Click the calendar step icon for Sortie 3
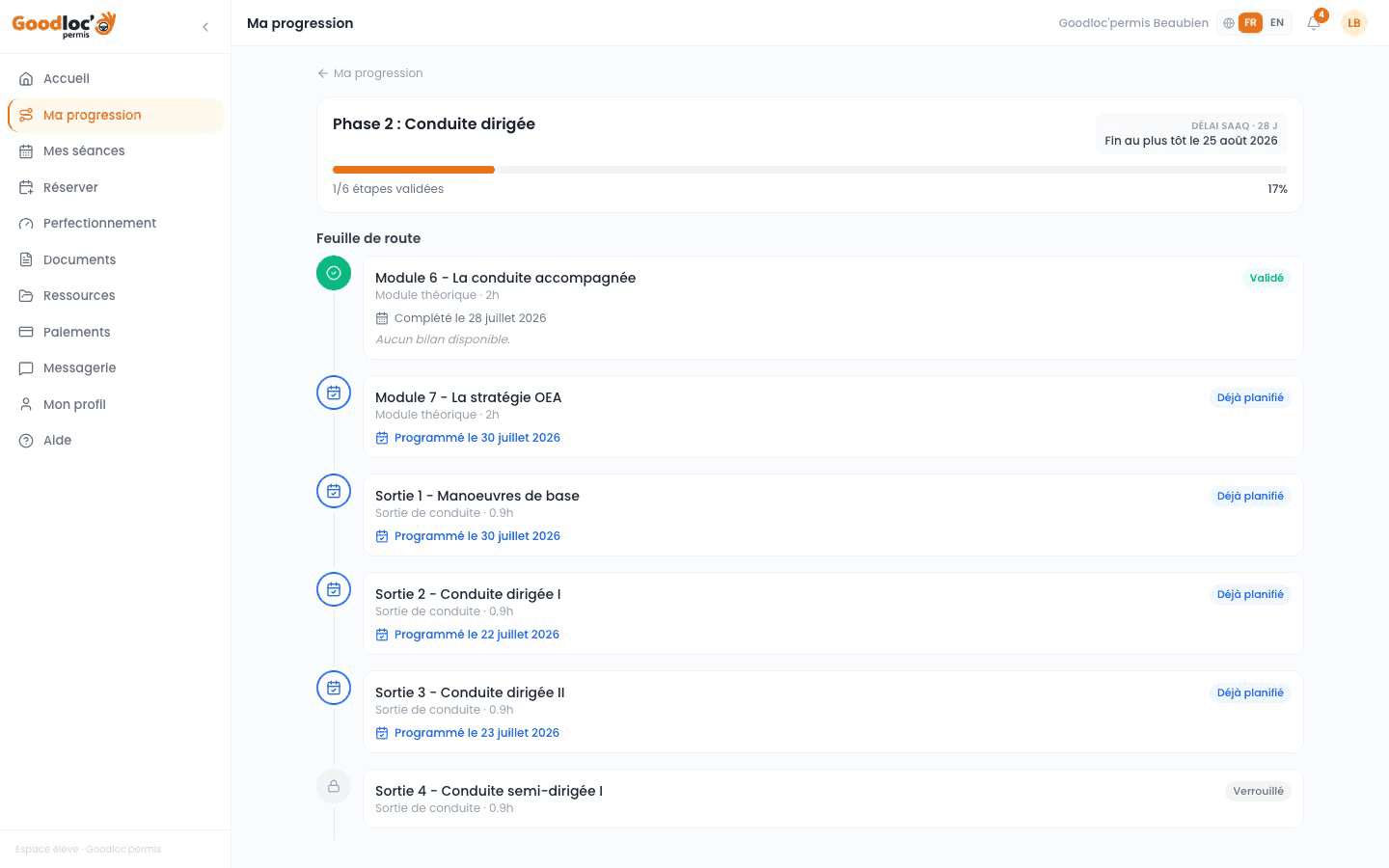 [x=334, y=688]
